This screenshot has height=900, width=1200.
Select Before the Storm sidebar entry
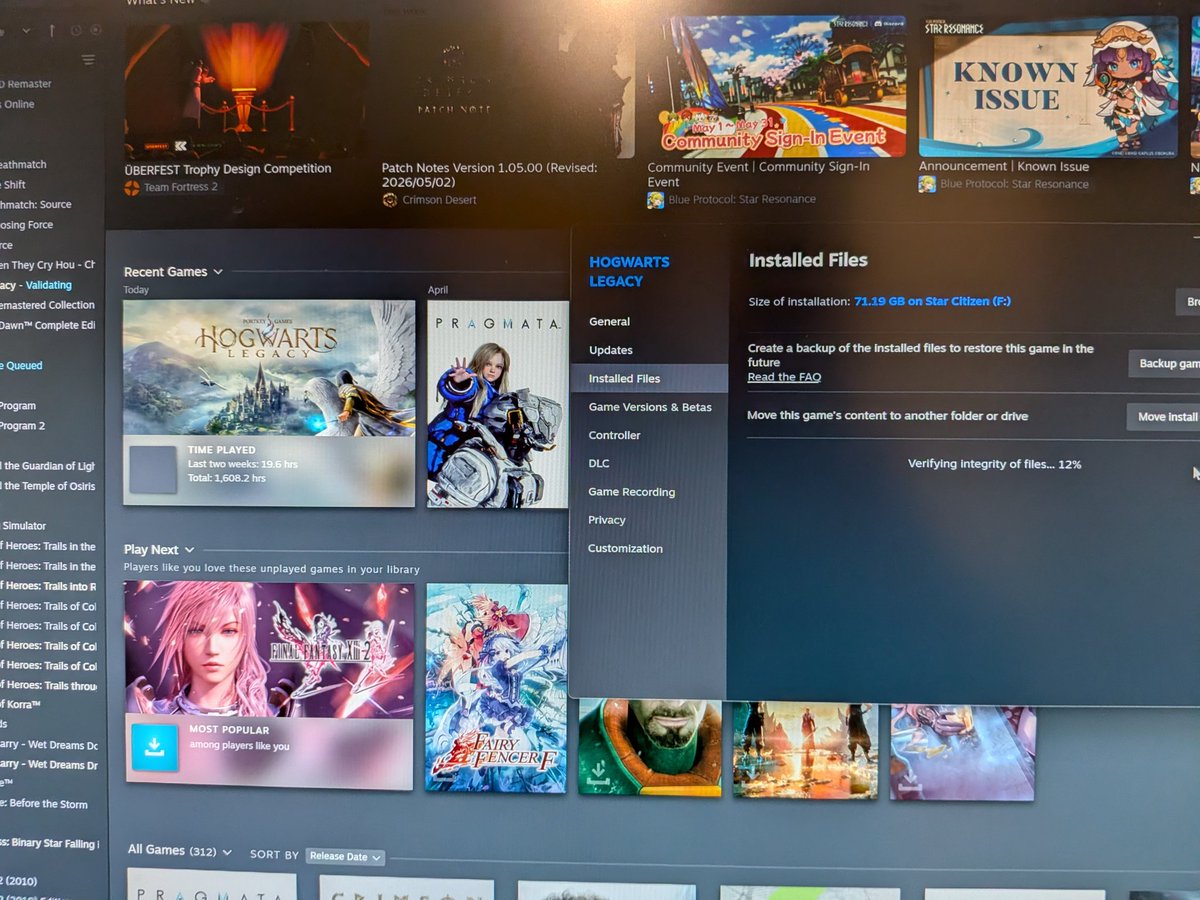[44, 804]
